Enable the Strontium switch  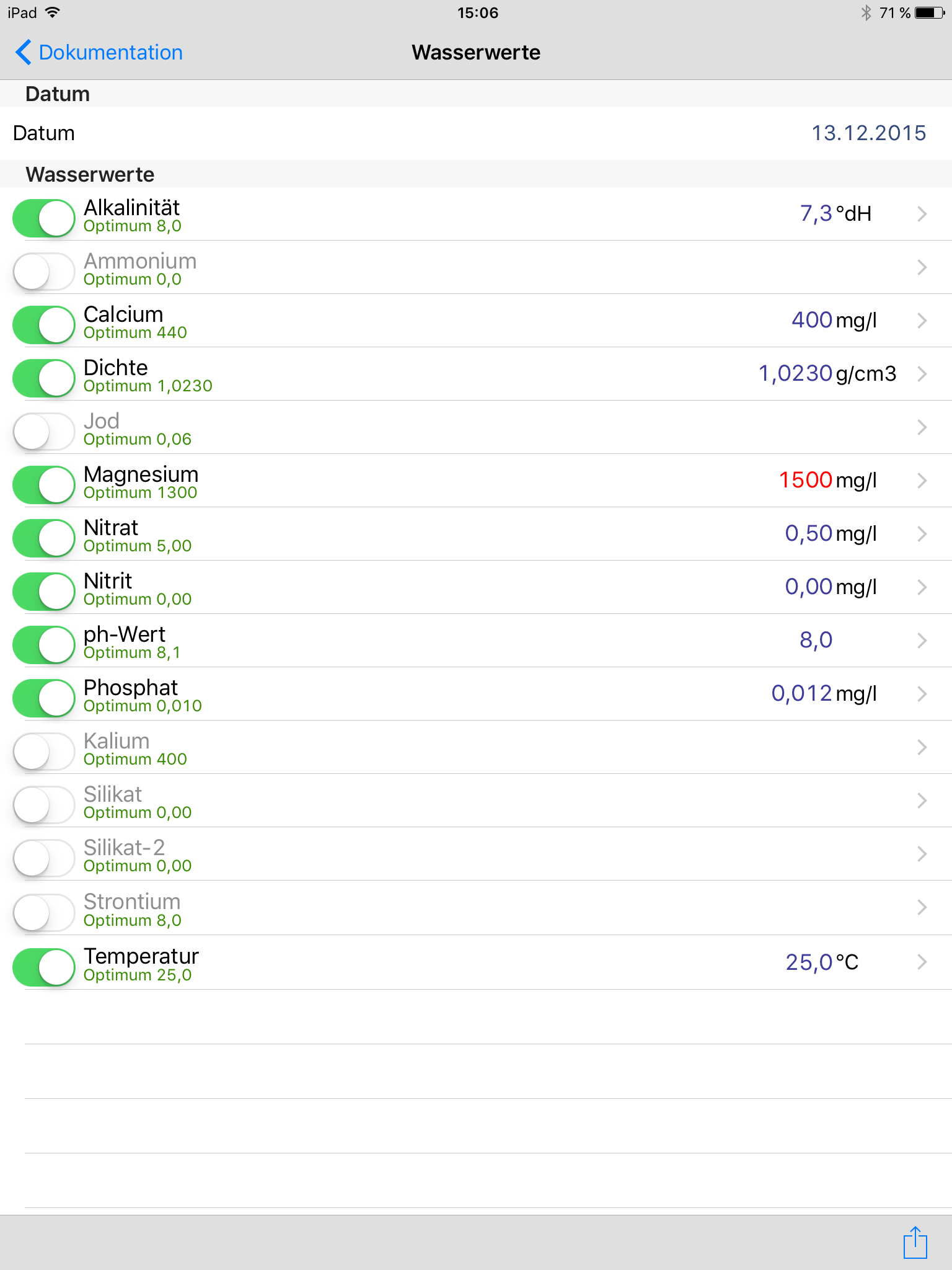click(x=44, y=912)
